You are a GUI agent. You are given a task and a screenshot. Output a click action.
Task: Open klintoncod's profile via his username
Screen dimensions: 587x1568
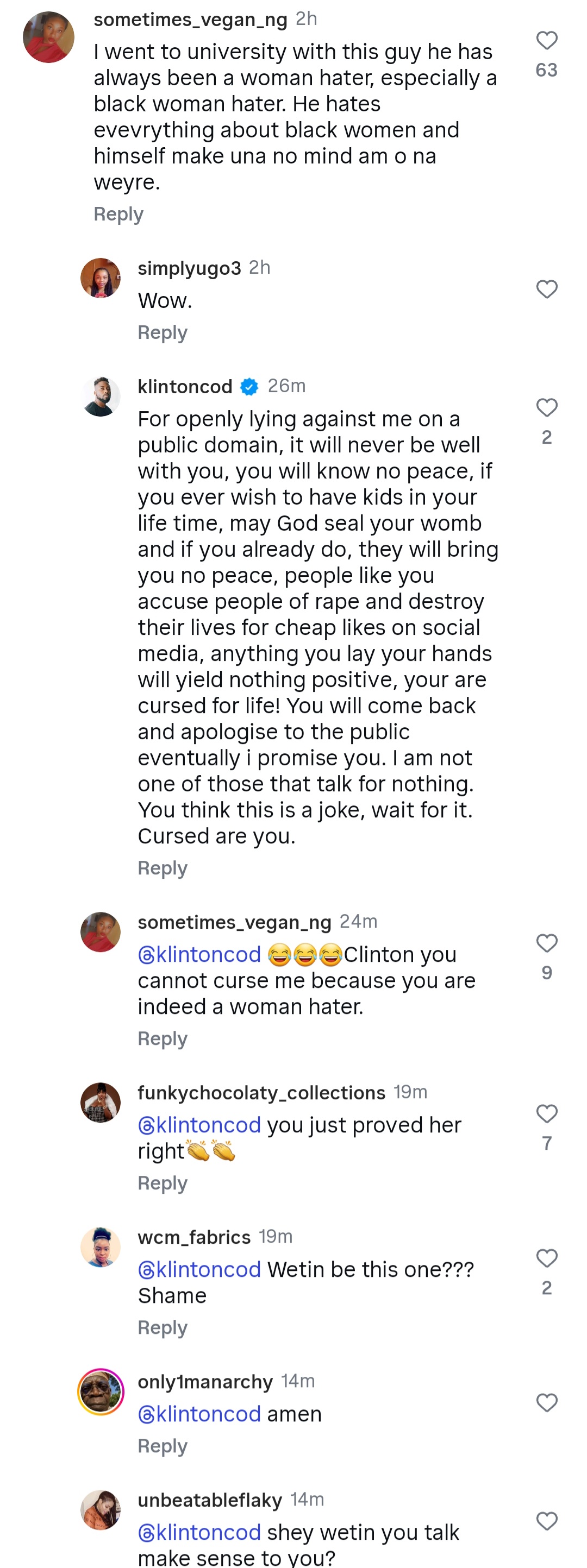pyautogui.click(x=184, y=386)
